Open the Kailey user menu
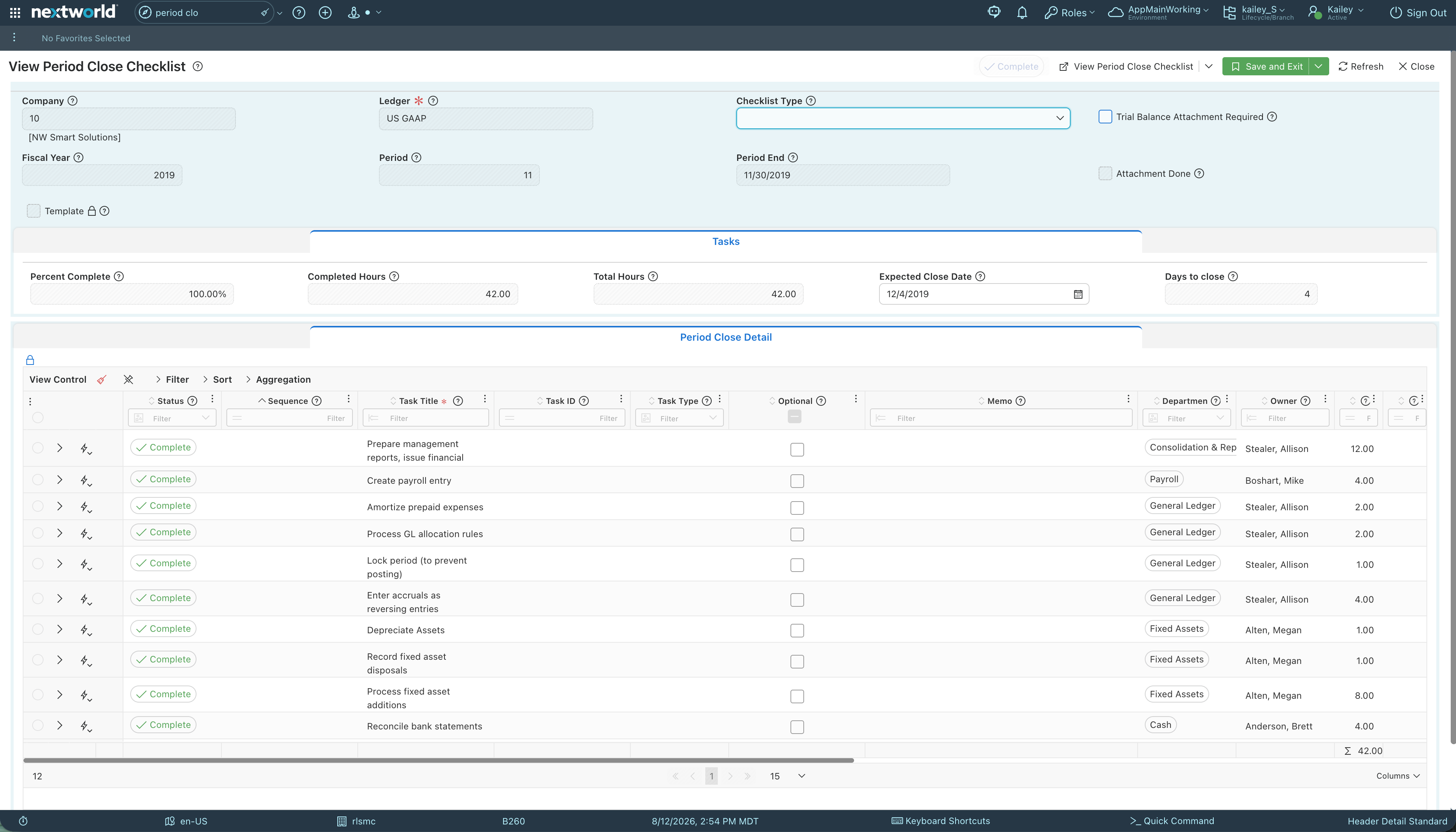The image size is (1456, 832). (1336, 12)
